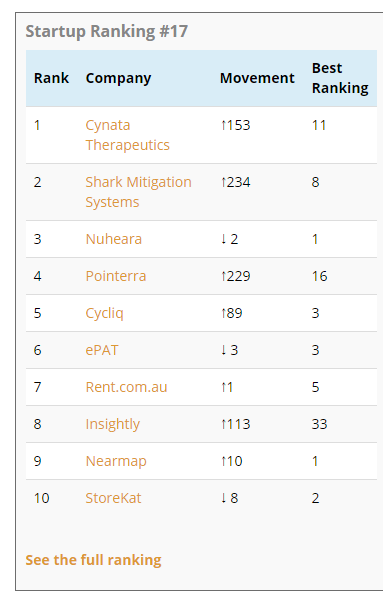Click the Movement column header
Viewport: 383px width, 600px height.
point(257,78)
